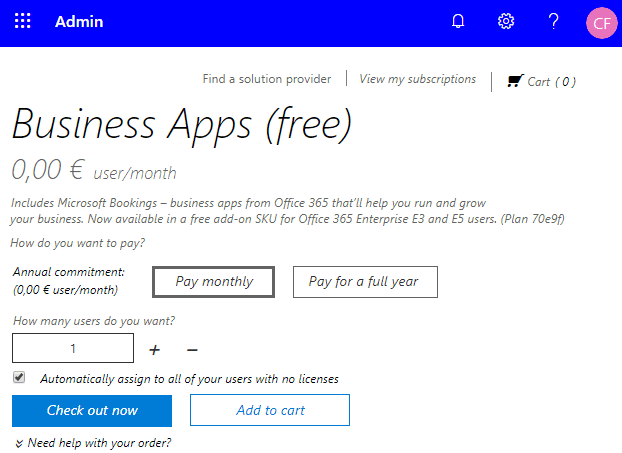This screenshot has width=622, height=453.
Task: Open View my subscriptions link
Action: [417, 79]
